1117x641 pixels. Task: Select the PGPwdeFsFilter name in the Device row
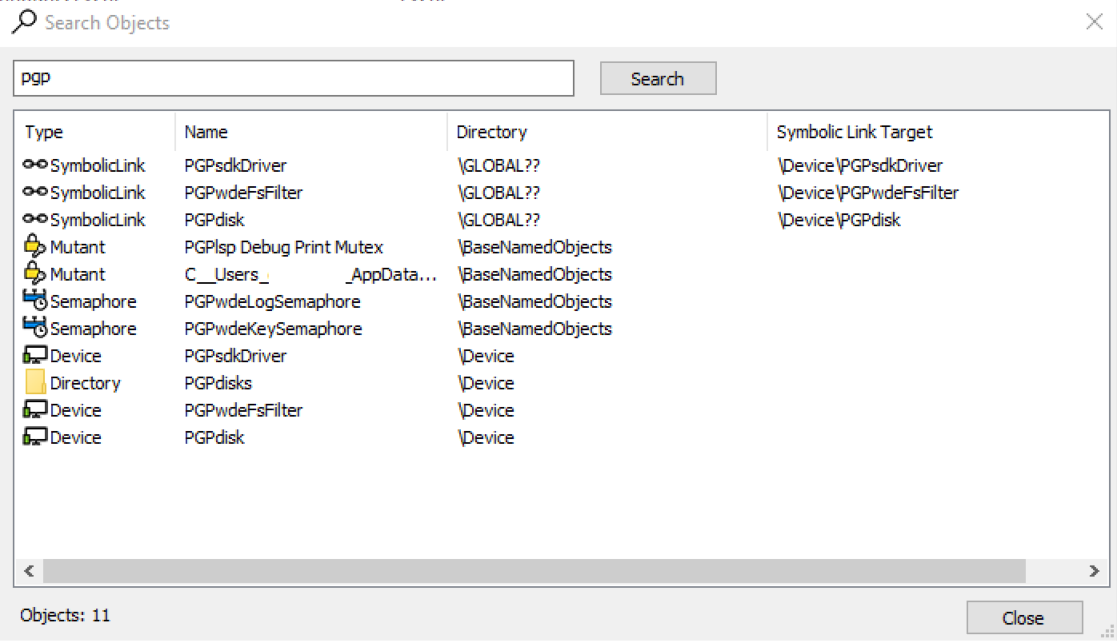(243, 410)
